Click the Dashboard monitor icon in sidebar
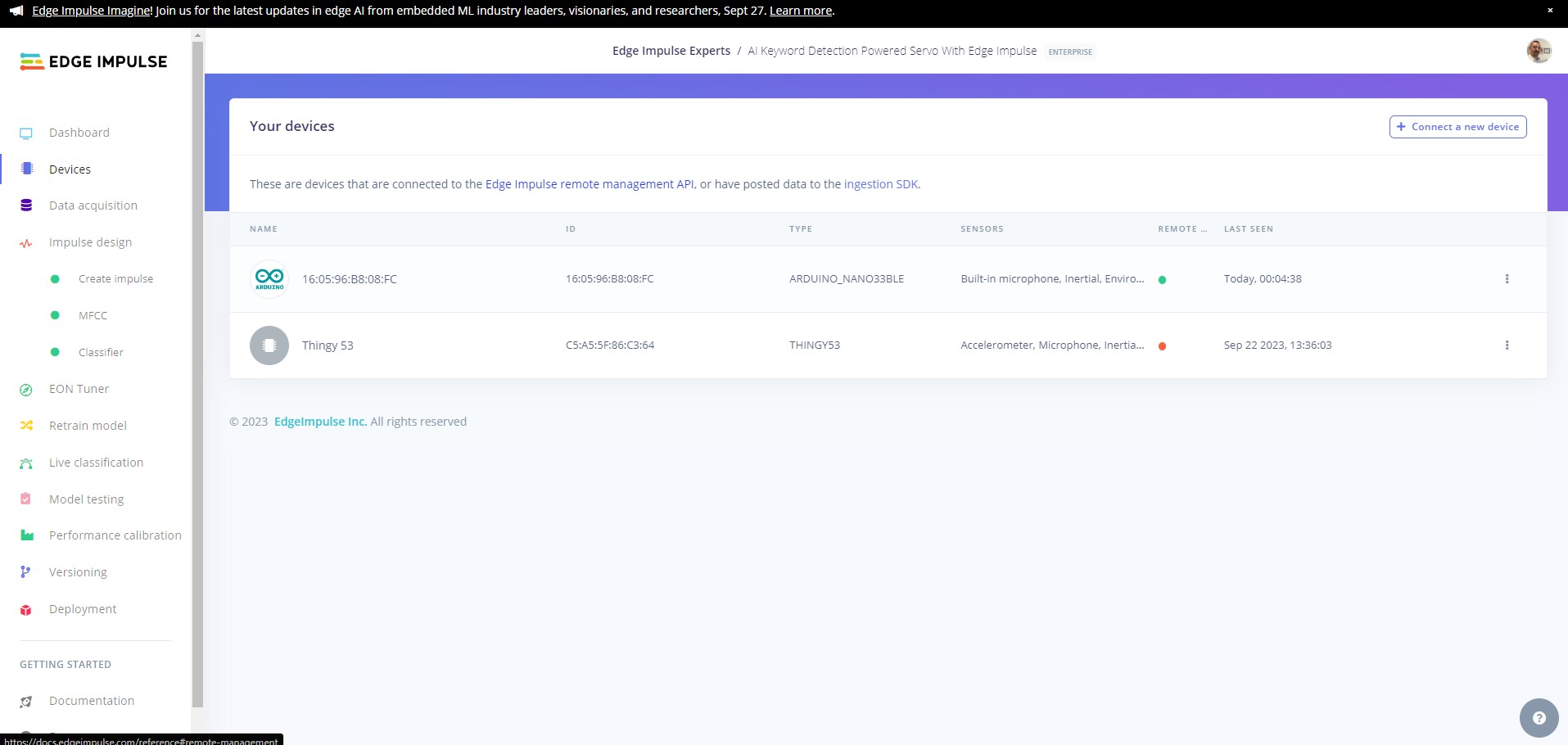The width and height of the screenshot is (1568, 745). (x=26, y=133)
